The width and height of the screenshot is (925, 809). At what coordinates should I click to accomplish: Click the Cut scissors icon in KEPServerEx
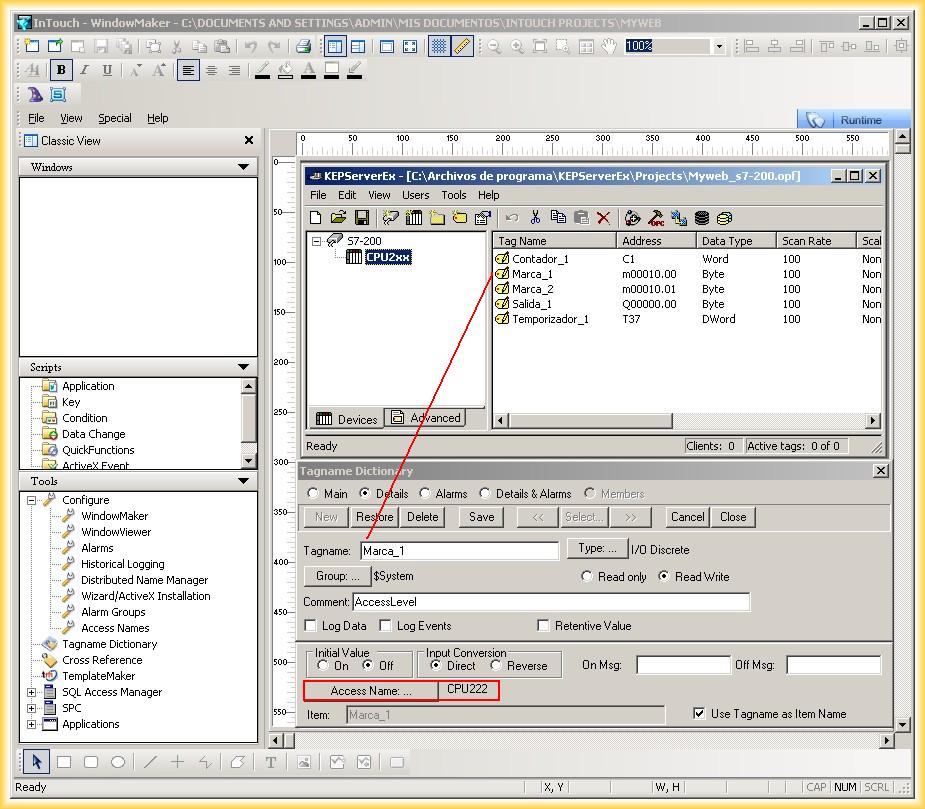[535, 217]
